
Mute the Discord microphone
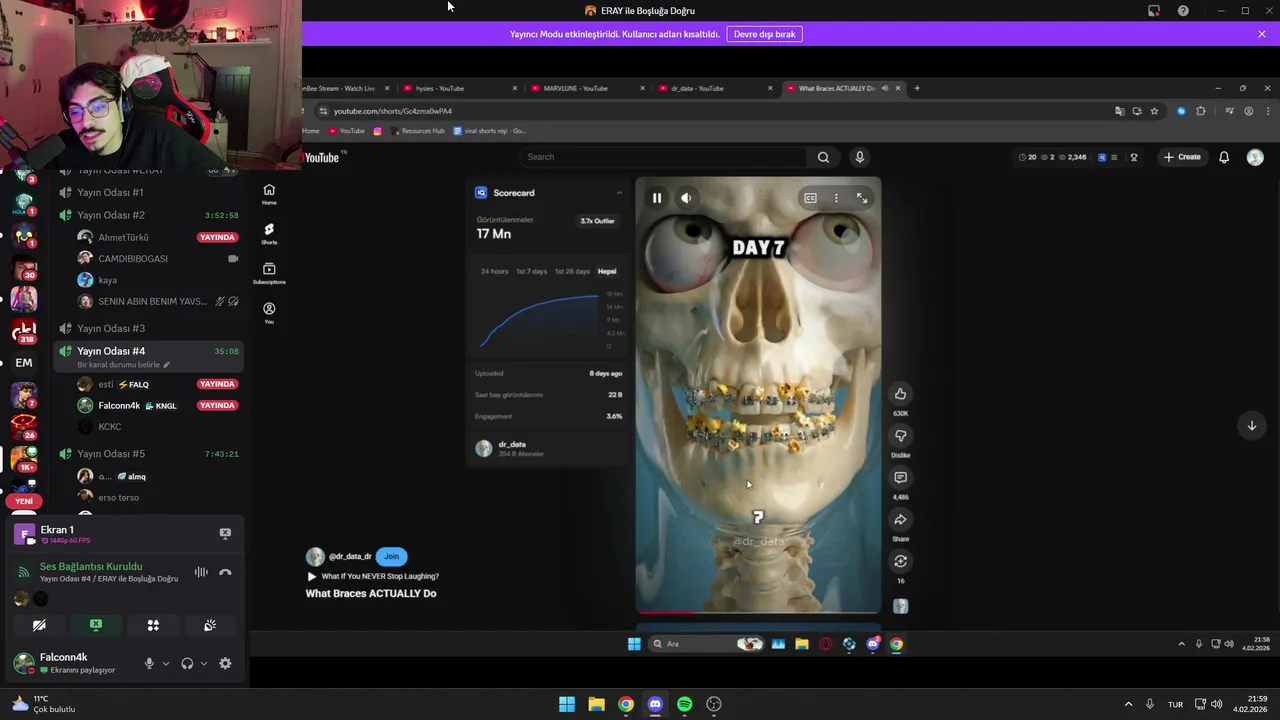150,663
